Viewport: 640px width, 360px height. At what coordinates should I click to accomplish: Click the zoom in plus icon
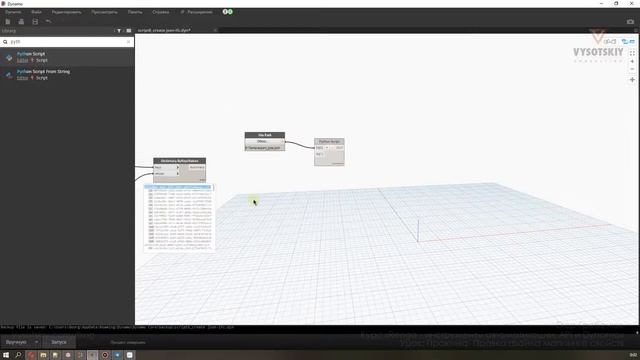pos(632,61)
